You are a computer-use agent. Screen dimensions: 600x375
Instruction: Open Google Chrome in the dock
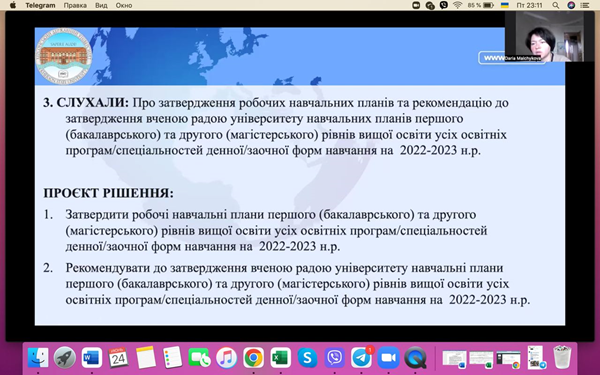(x=253, y=358)
